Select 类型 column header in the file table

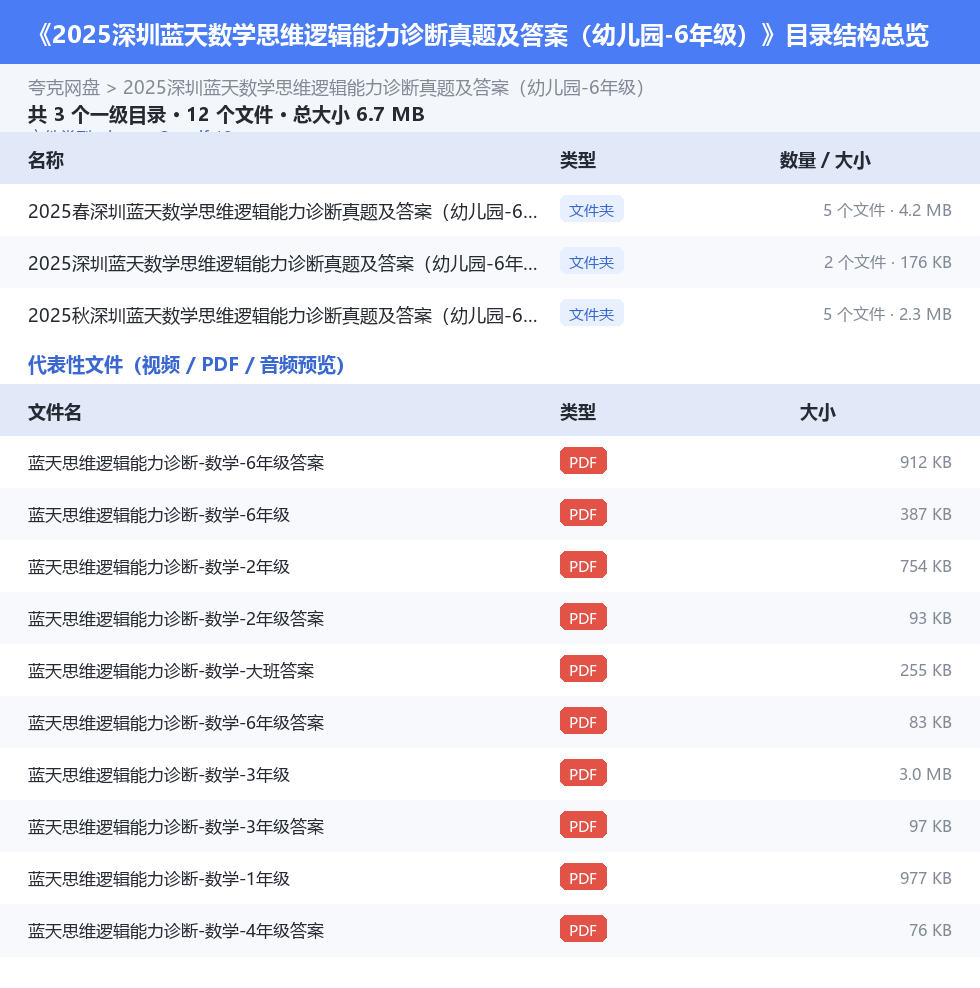pos(578,412)
